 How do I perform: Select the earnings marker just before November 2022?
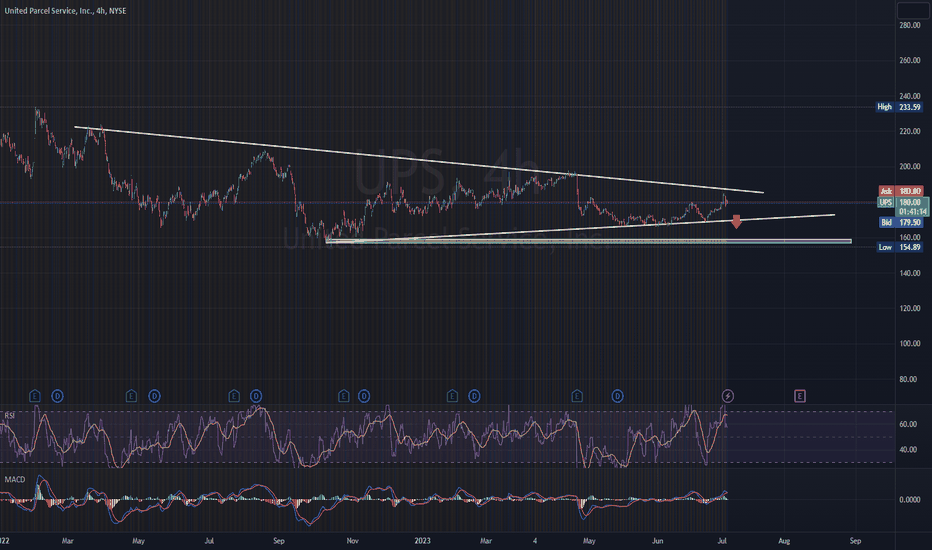(x=344, y=396)
